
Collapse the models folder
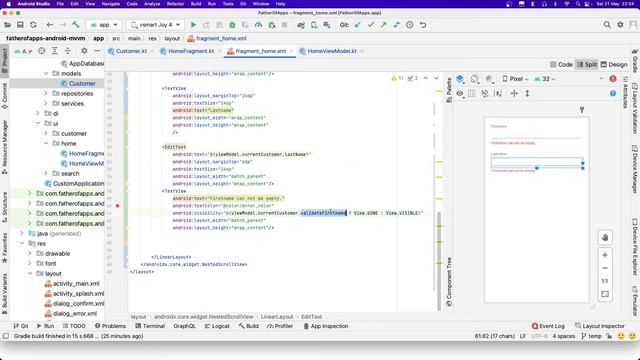coord(46,73)
